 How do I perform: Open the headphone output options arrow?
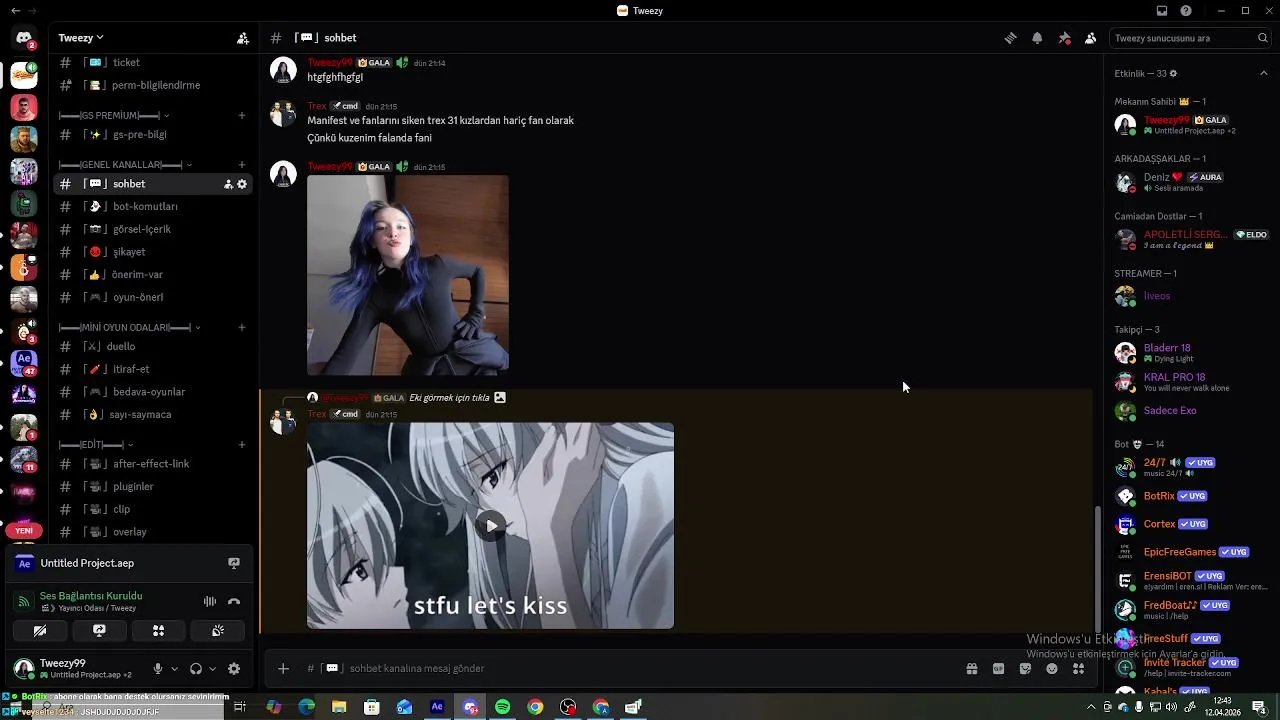(x=212, y=669)
